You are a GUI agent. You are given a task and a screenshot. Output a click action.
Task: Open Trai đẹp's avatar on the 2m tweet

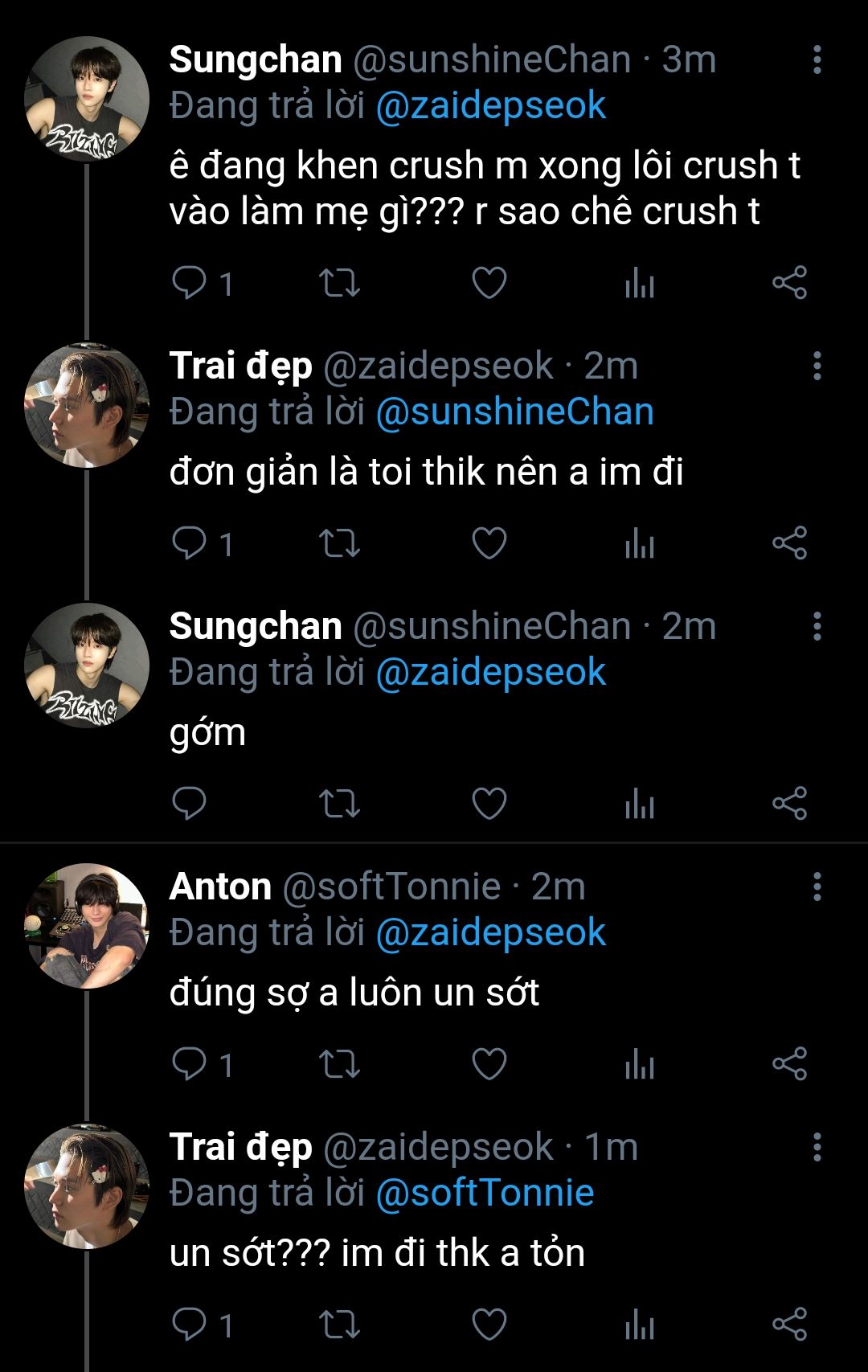point(87,405)
